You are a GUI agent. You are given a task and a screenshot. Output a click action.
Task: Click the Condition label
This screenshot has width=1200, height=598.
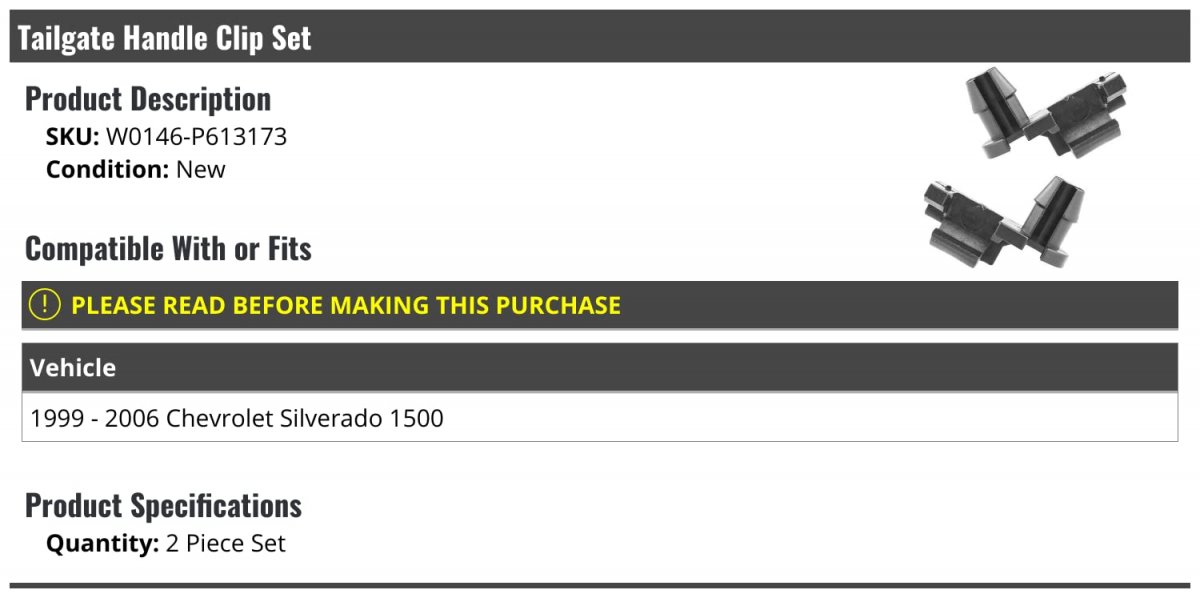[107, 169]
